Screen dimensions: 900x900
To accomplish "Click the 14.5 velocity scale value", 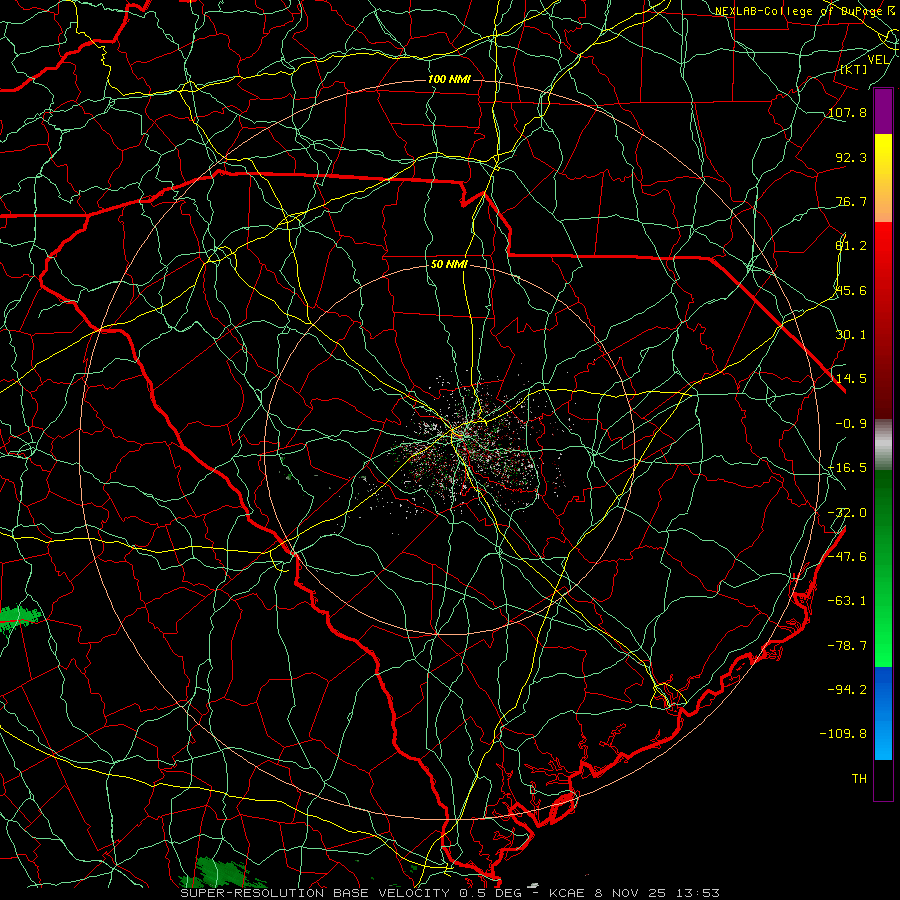I will (851, 379).
